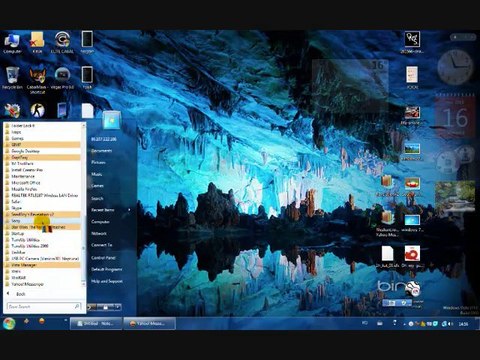Open the Computer desktop icon
The width and height of the screenshot is (480, 360).
(12, 43)
